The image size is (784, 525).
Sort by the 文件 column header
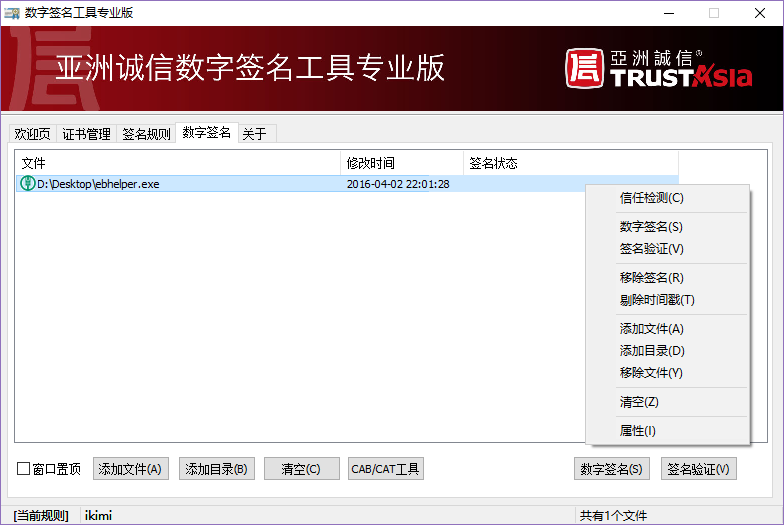tap(178, 163)
